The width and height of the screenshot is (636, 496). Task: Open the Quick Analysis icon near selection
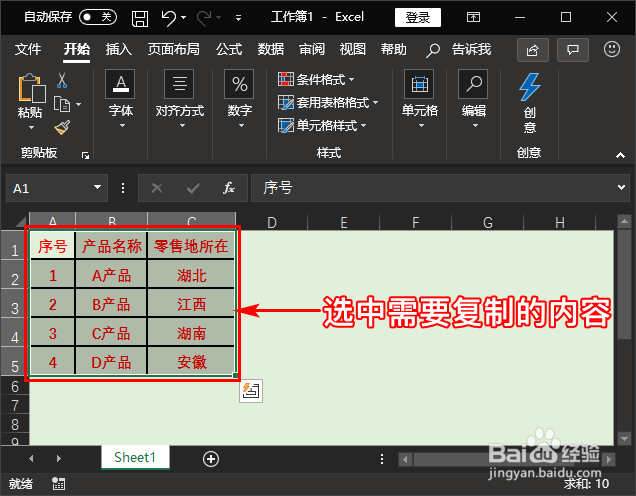(x=251, y=391)
